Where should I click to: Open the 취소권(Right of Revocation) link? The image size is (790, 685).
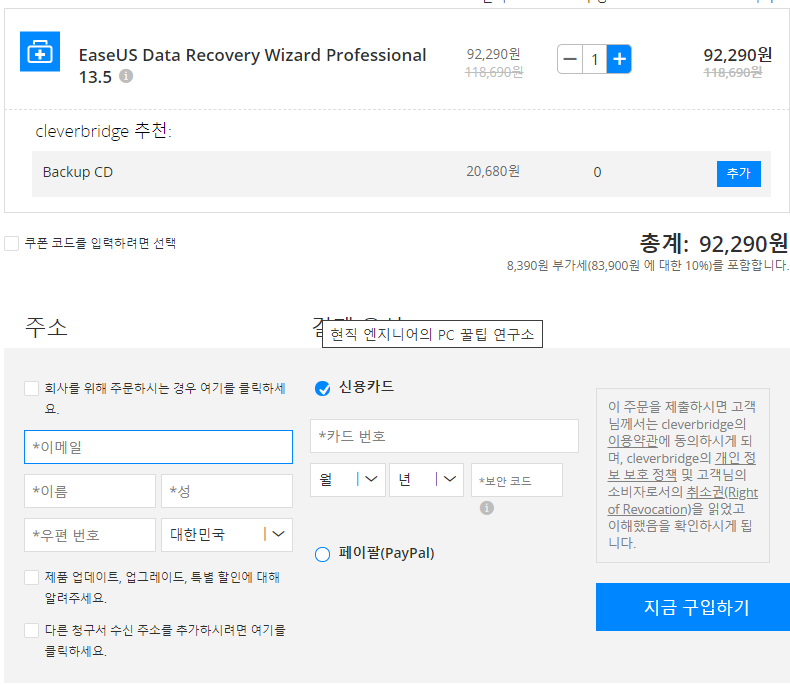(683, 501)
